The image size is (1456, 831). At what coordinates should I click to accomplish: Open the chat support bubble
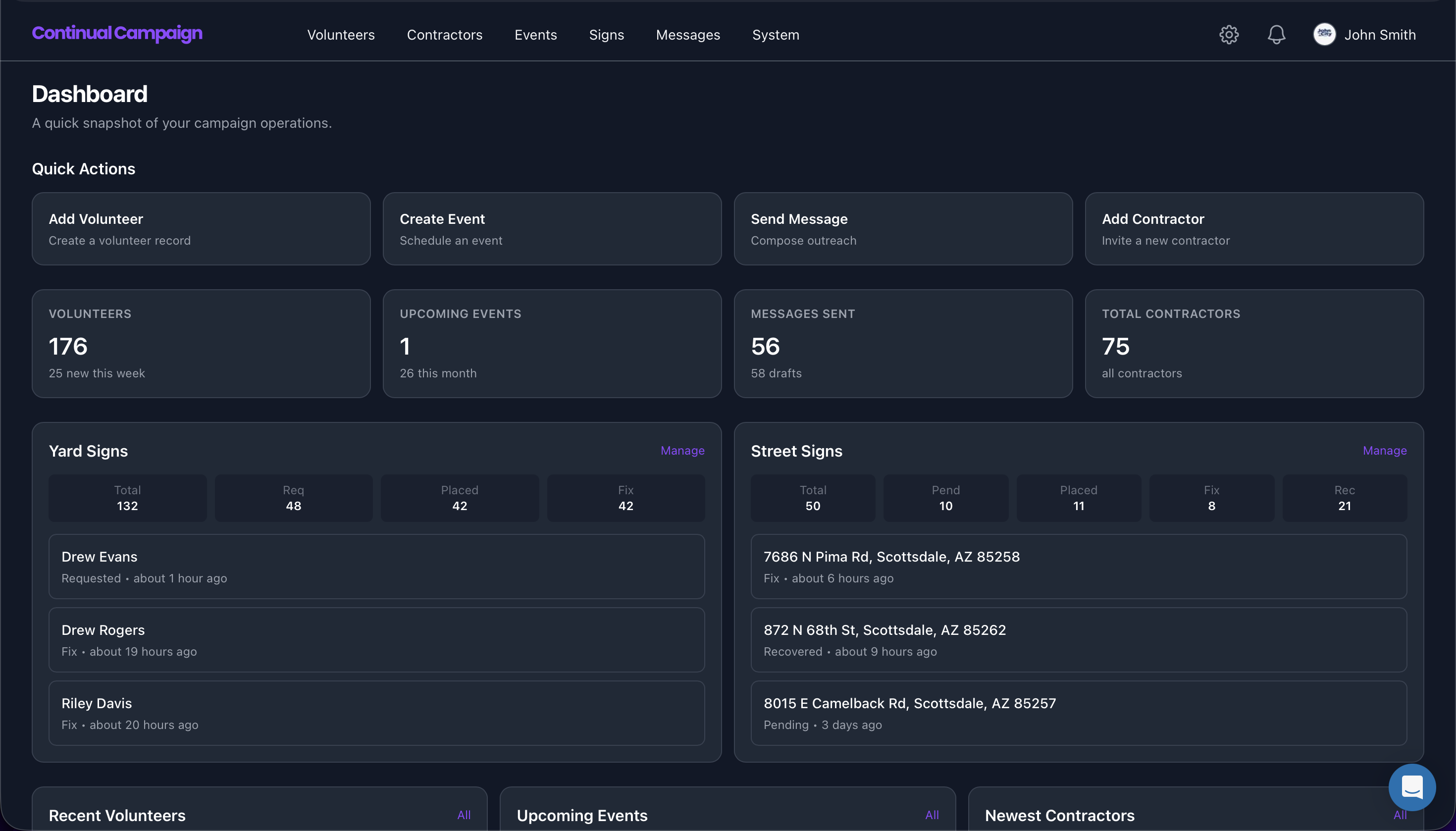[x=1411, y=787]
